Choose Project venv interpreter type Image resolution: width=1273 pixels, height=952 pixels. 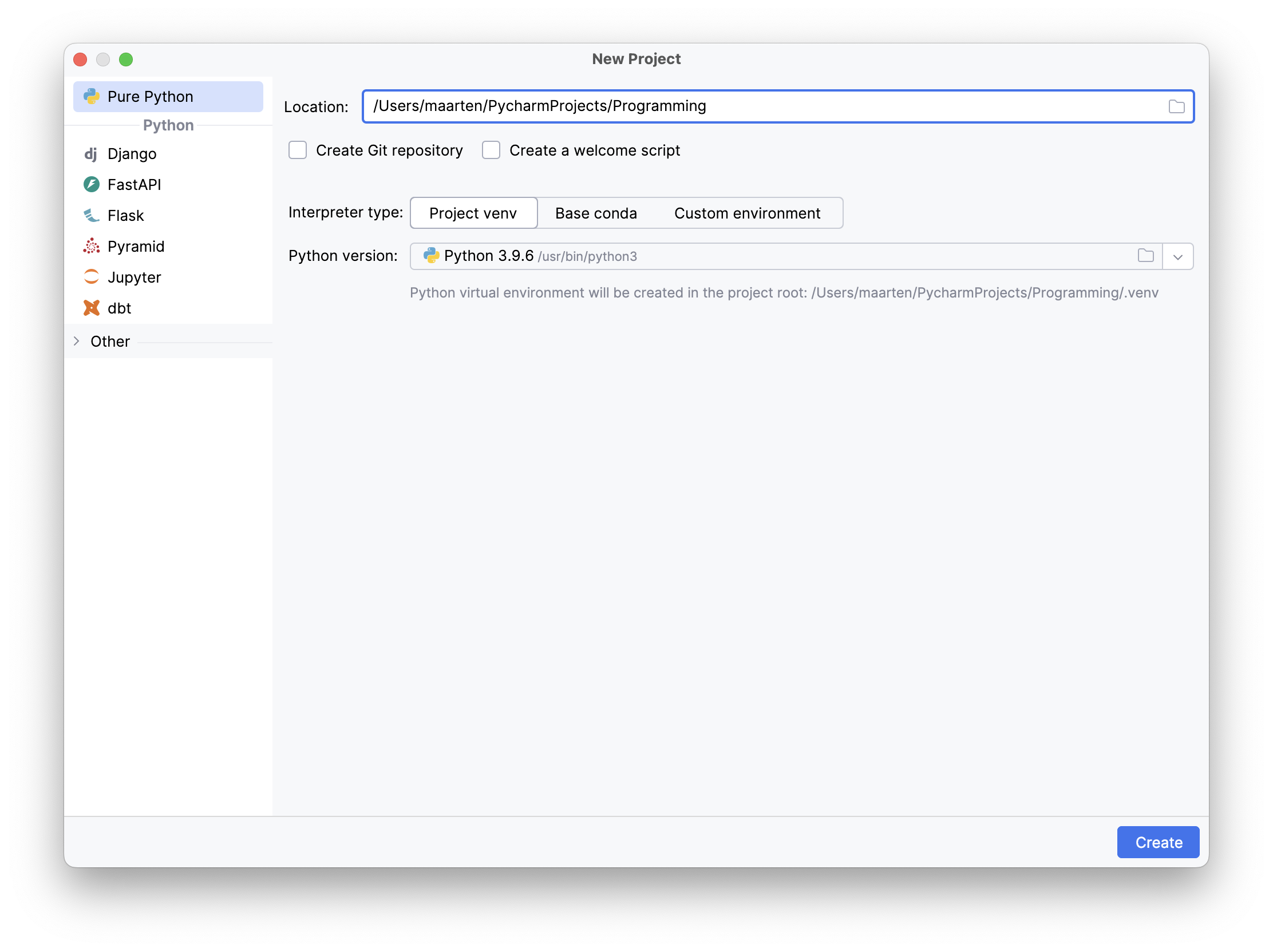[x=473, y=213]
